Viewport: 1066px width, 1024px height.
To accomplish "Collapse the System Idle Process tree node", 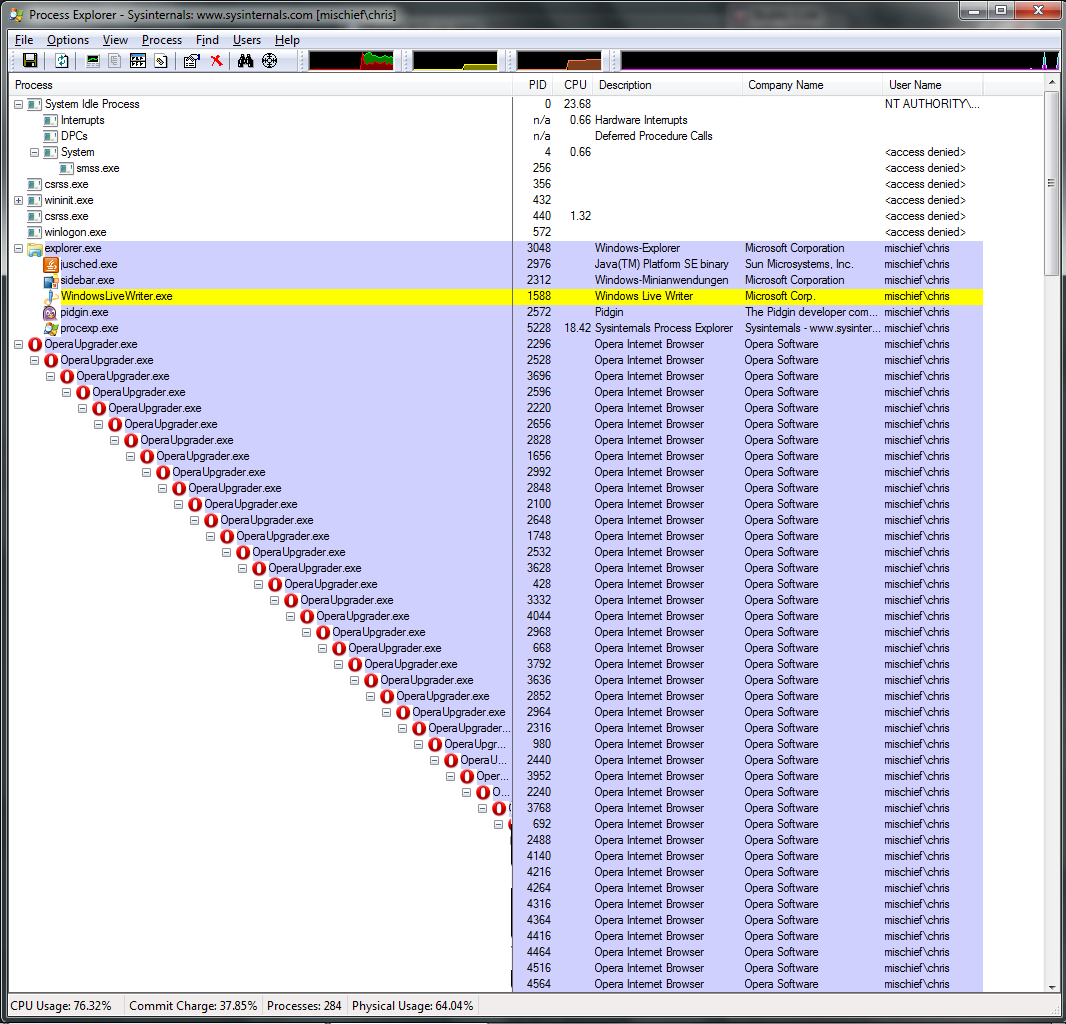I will (18, 105).
